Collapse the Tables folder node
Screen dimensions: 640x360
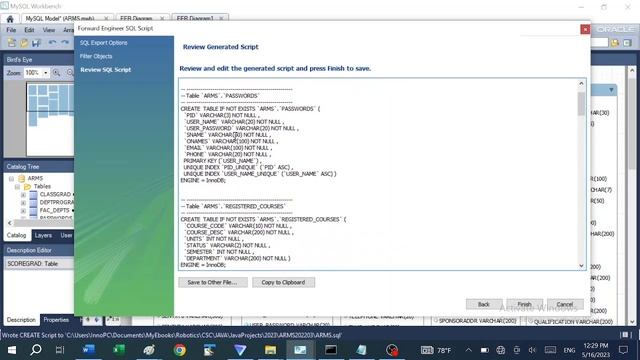pyautogui.click(x=17, y=187)
